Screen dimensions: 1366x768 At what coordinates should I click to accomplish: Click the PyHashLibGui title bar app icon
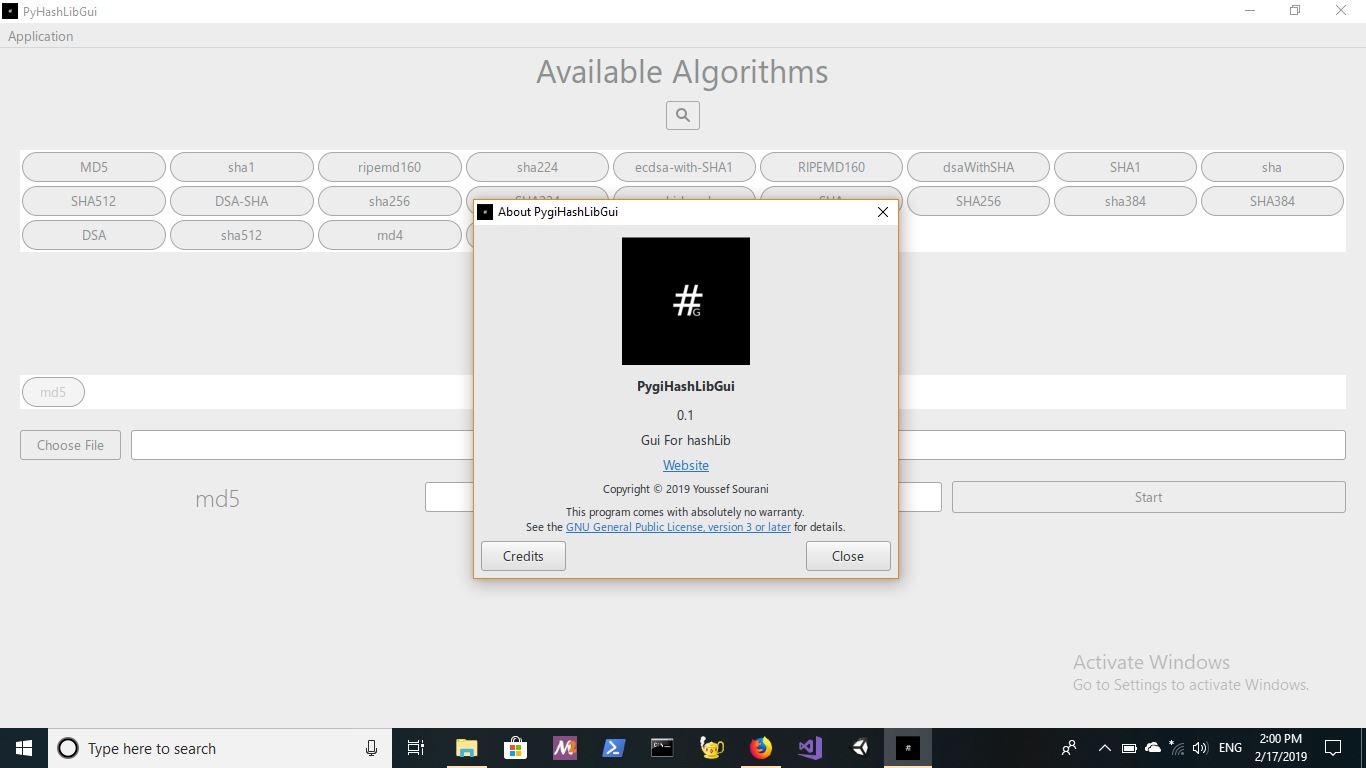tap(10, 11)
